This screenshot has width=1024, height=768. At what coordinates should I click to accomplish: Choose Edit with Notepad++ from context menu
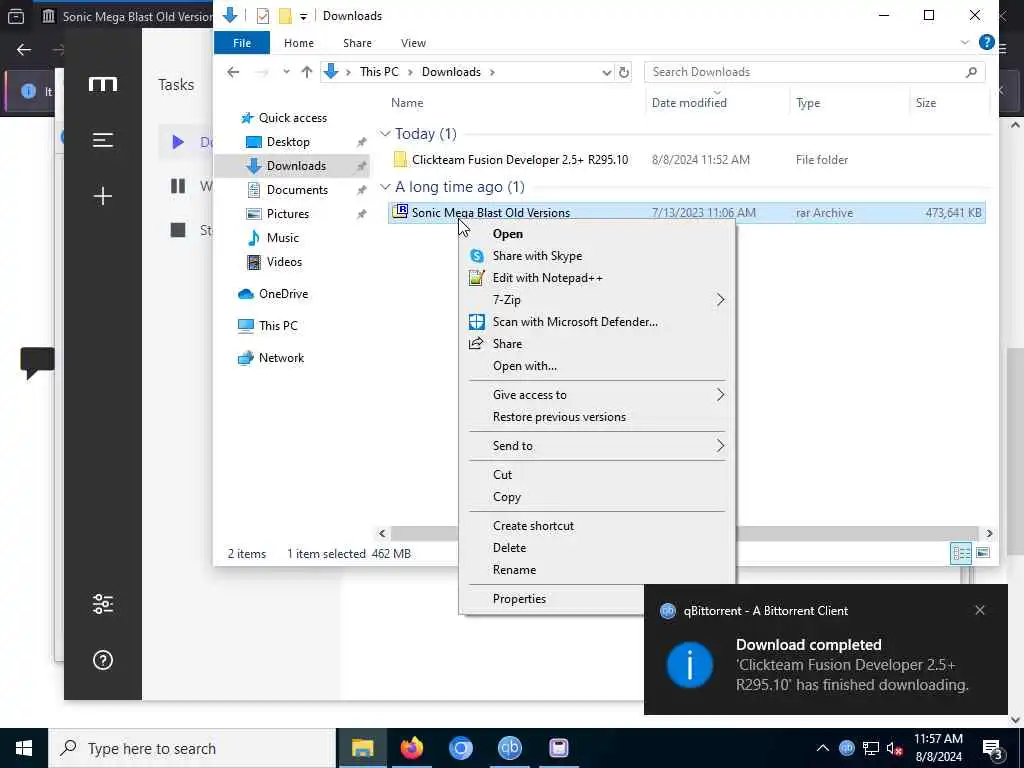(x=597, y=278)
